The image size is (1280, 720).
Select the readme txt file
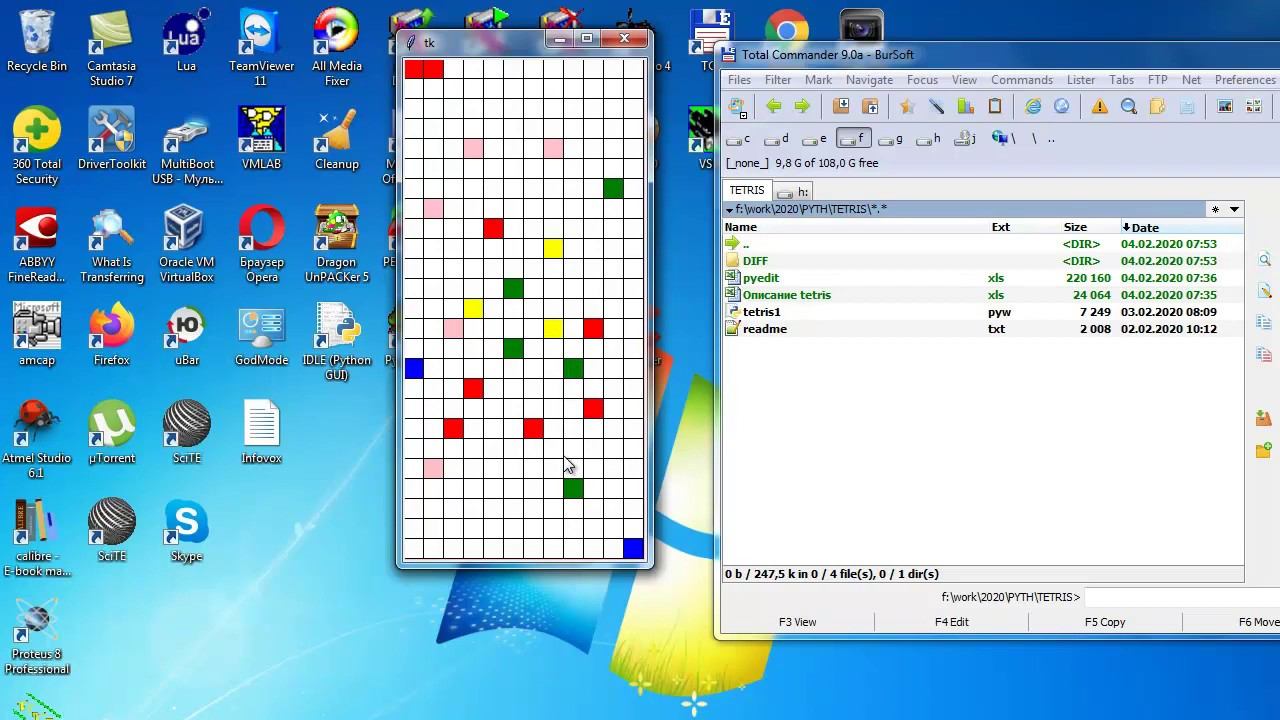(983, 329)
